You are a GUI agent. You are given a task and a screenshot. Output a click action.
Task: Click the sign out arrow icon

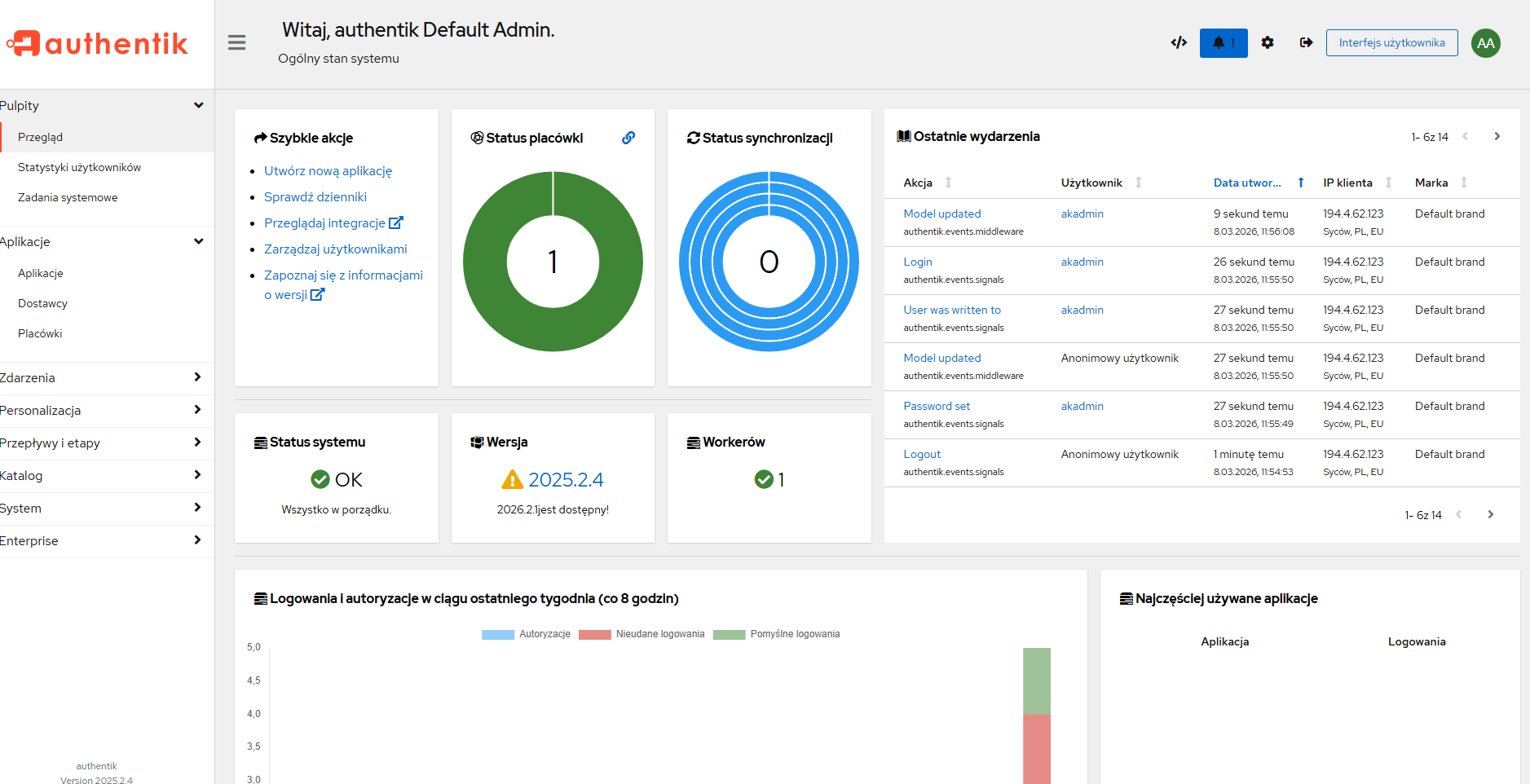(1306, 42)
